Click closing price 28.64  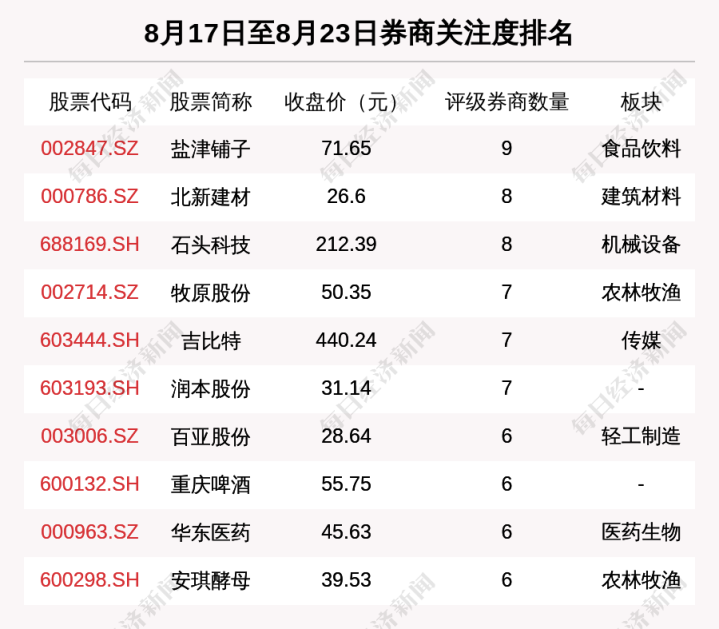tap(346, 436)
